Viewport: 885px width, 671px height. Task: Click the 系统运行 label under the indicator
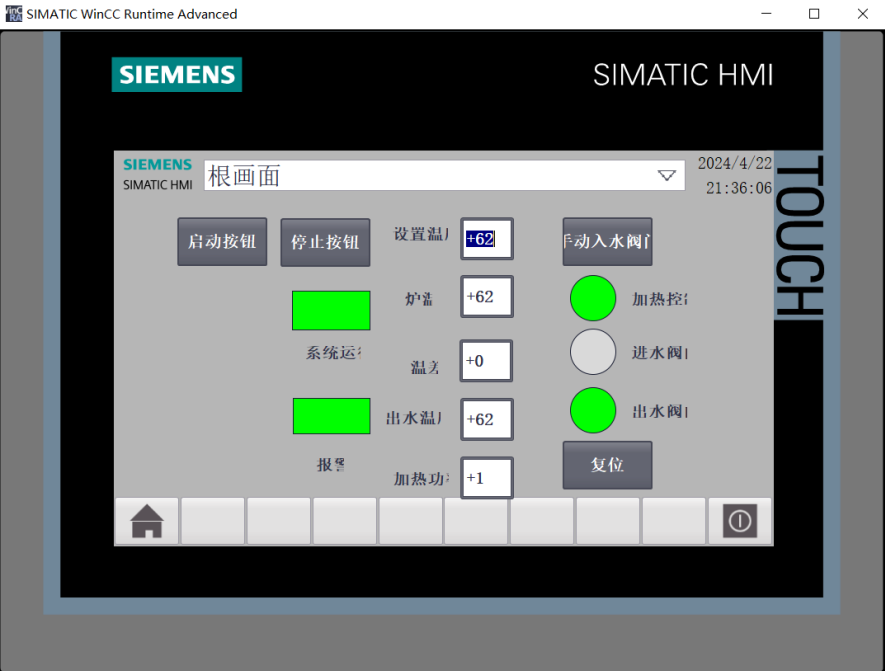333,353
